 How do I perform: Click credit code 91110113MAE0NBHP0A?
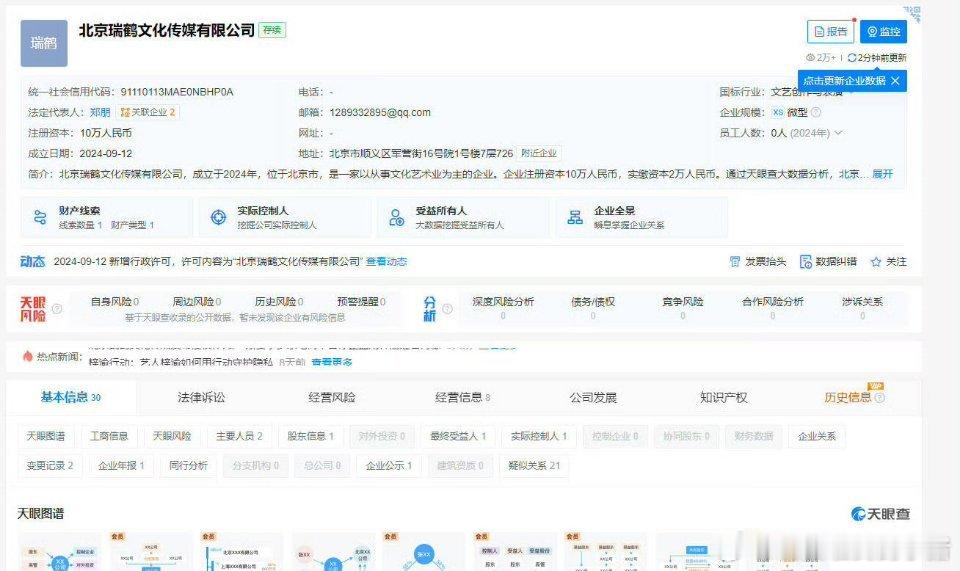[177, 92]
